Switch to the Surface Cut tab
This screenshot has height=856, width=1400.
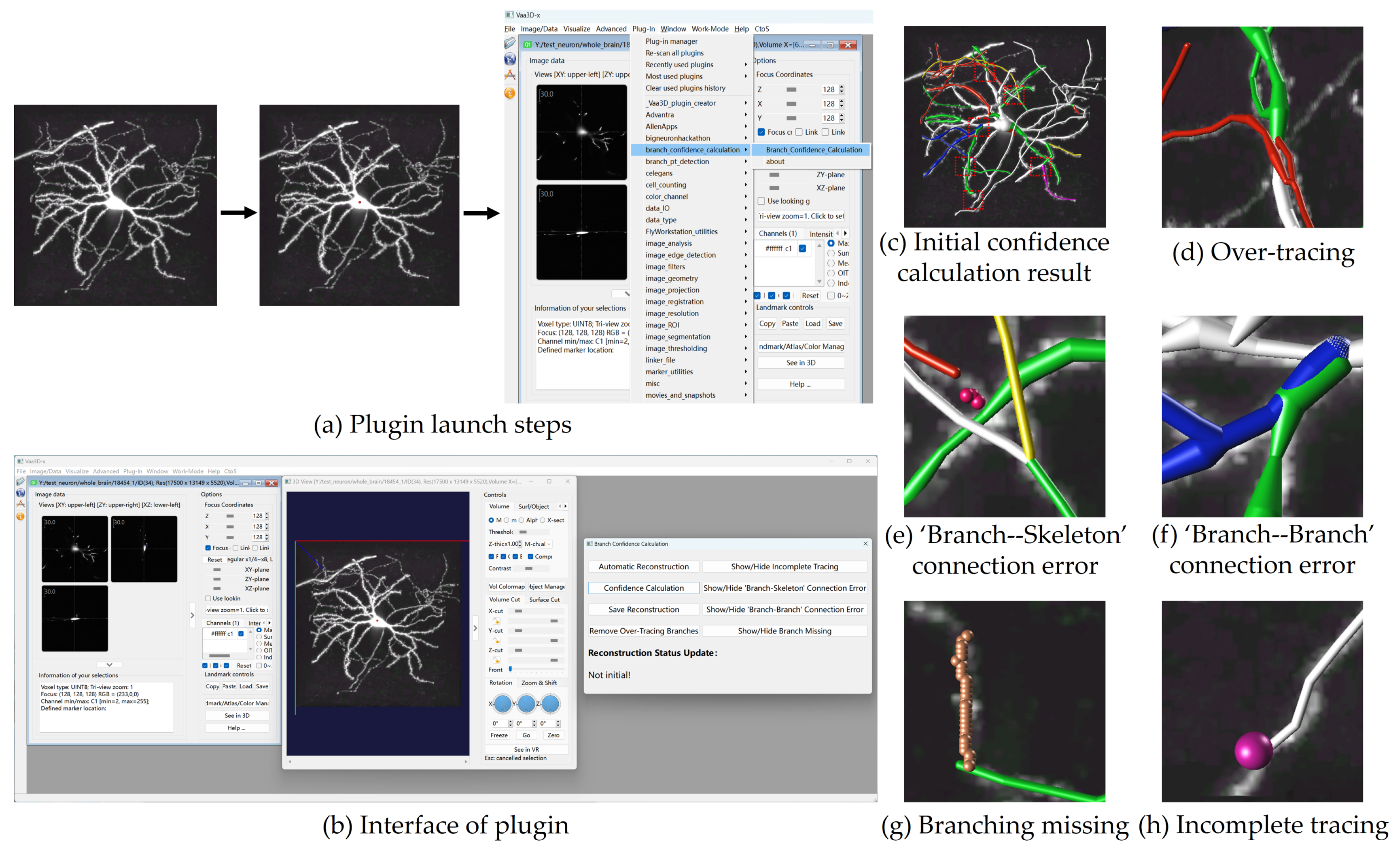tap(544, 600)
